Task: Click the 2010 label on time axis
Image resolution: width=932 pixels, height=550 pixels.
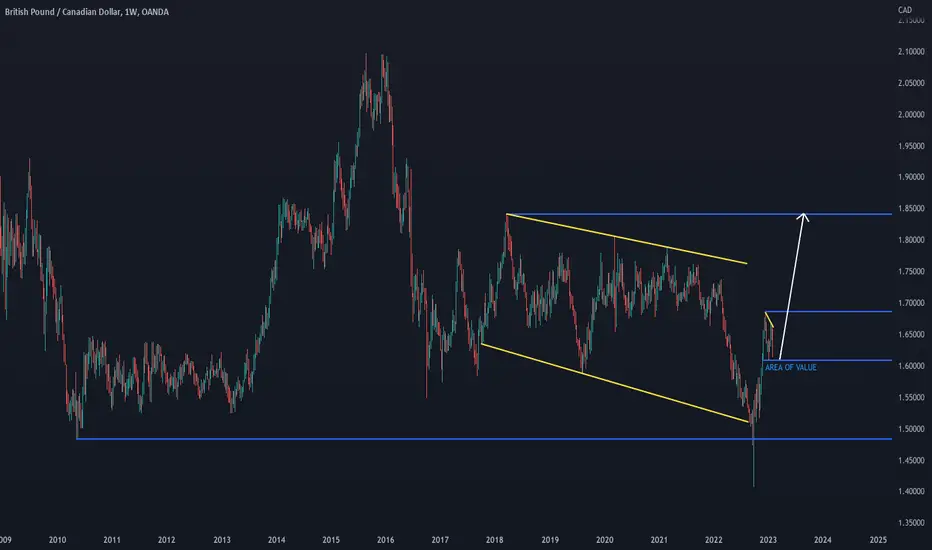Action: [x=58, y=540]
